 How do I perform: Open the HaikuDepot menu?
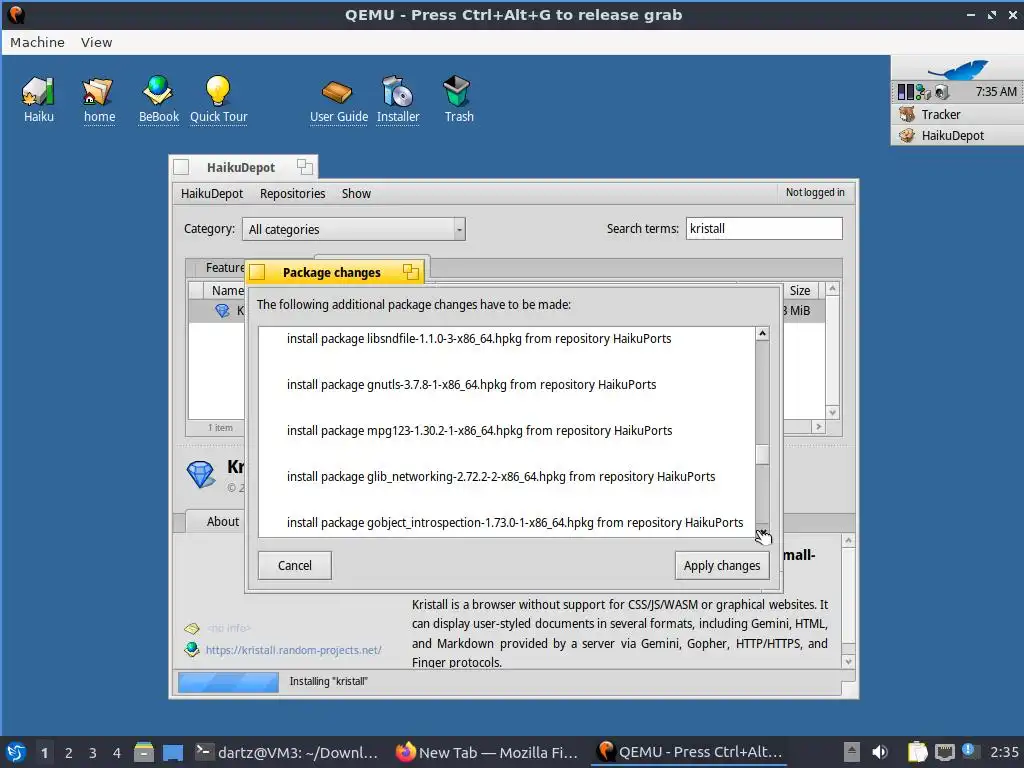coord(212,193)
